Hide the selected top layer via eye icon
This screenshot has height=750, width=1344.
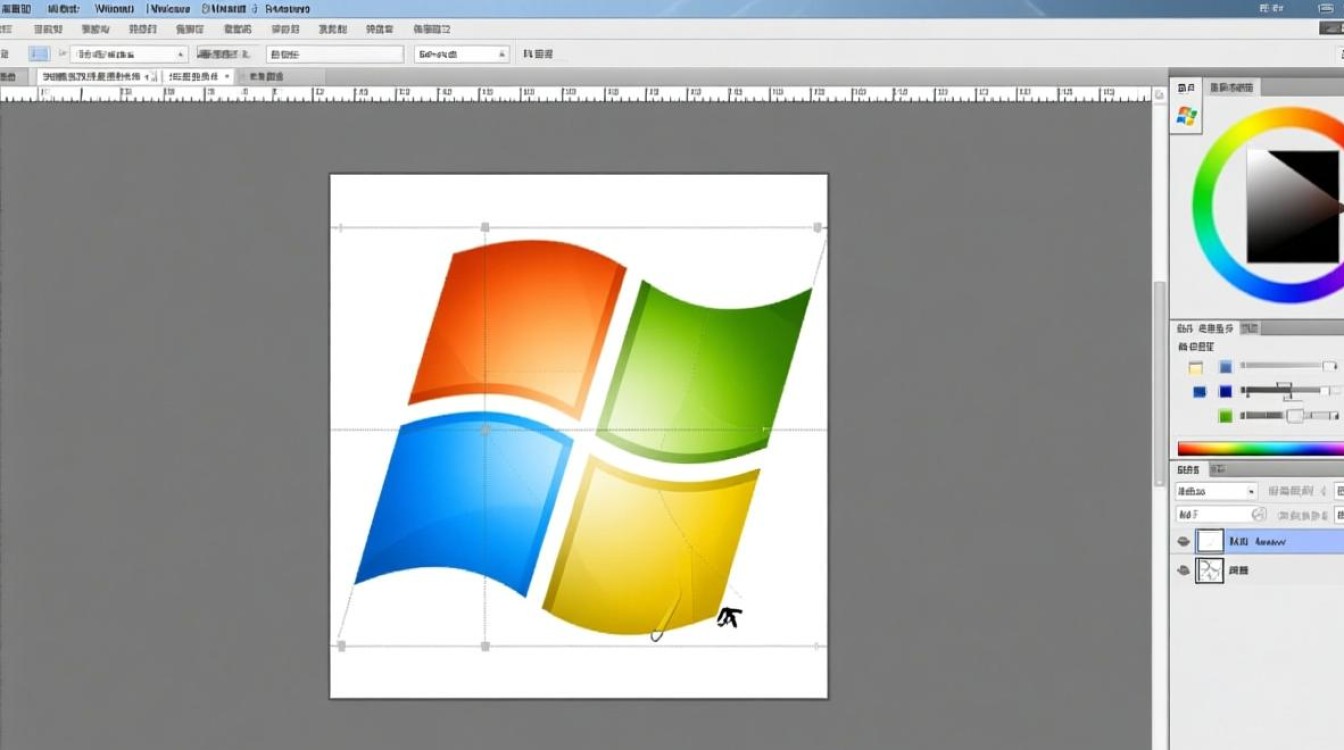click(1184, 541)
